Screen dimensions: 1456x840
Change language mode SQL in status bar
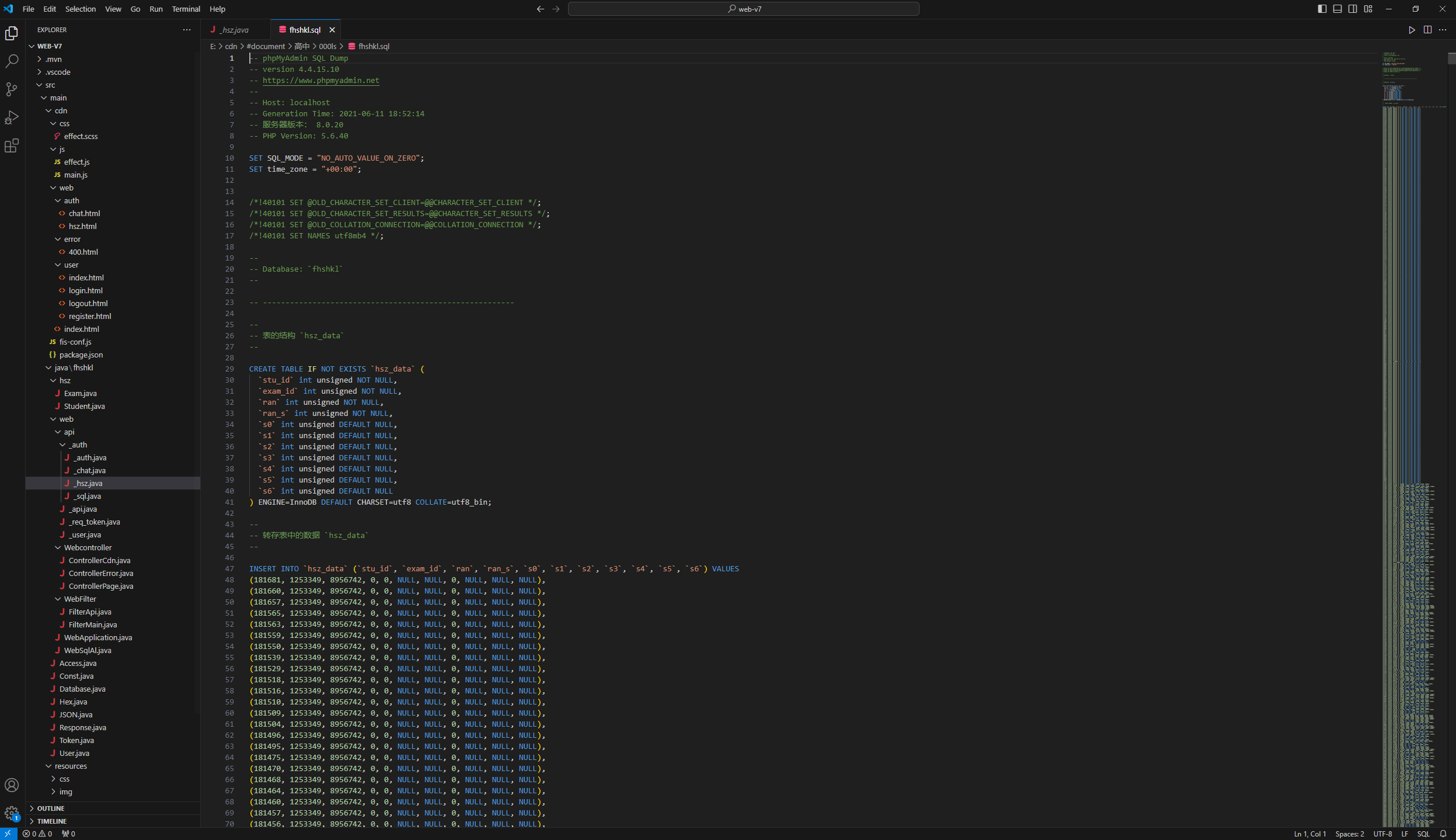(x=1423, y=834)
